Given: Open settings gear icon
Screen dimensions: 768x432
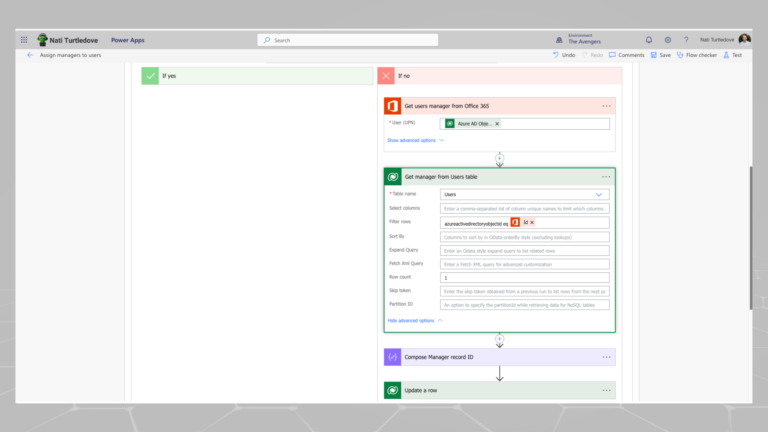Looking at the screenshot, I should [668, 40].
